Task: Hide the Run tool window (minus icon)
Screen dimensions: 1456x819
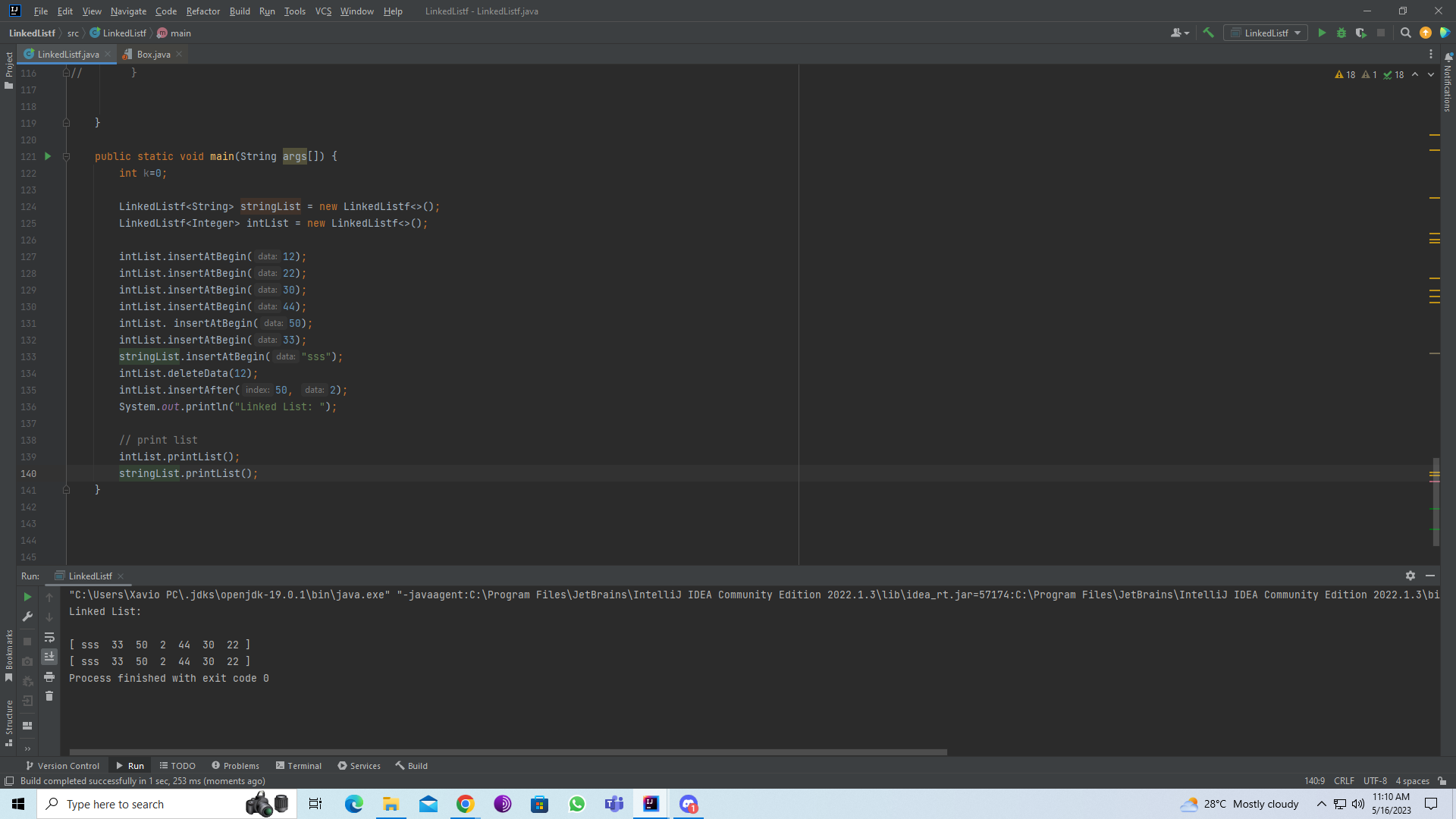Action: (x=1430, y=576)
